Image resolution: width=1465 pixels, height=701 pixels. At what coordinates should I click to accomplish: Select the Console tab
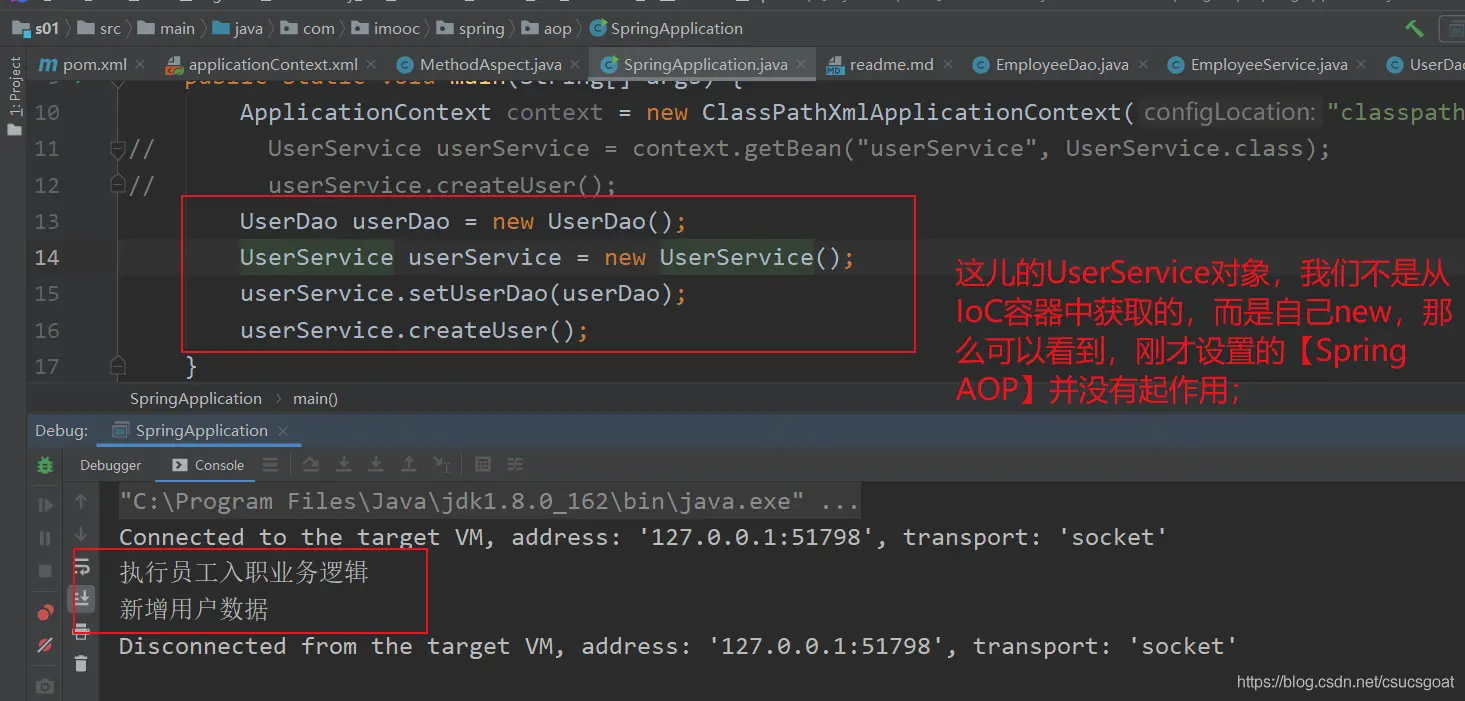(208, 465)
